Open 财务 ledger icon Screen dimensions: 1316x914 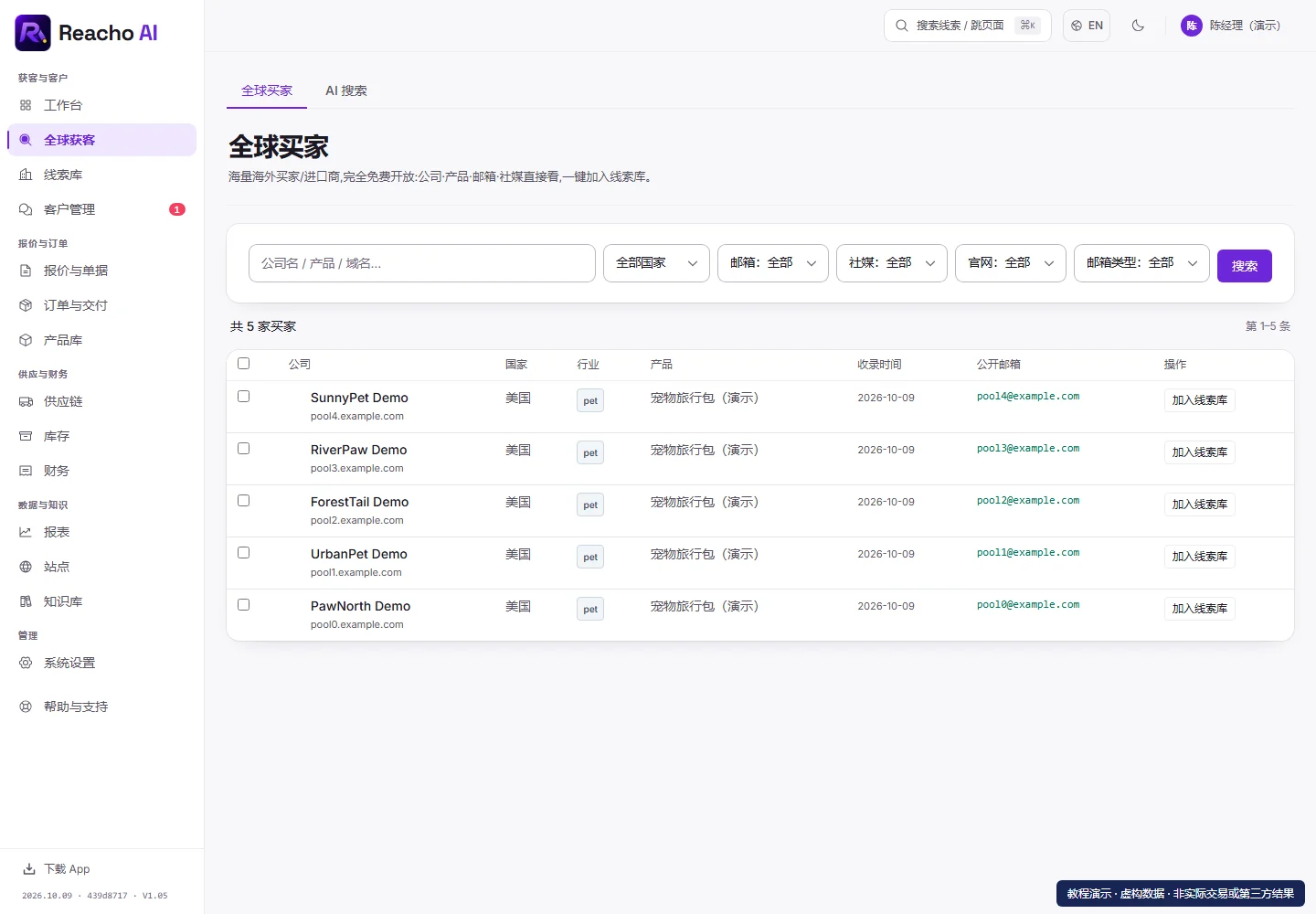pos(26,471)
